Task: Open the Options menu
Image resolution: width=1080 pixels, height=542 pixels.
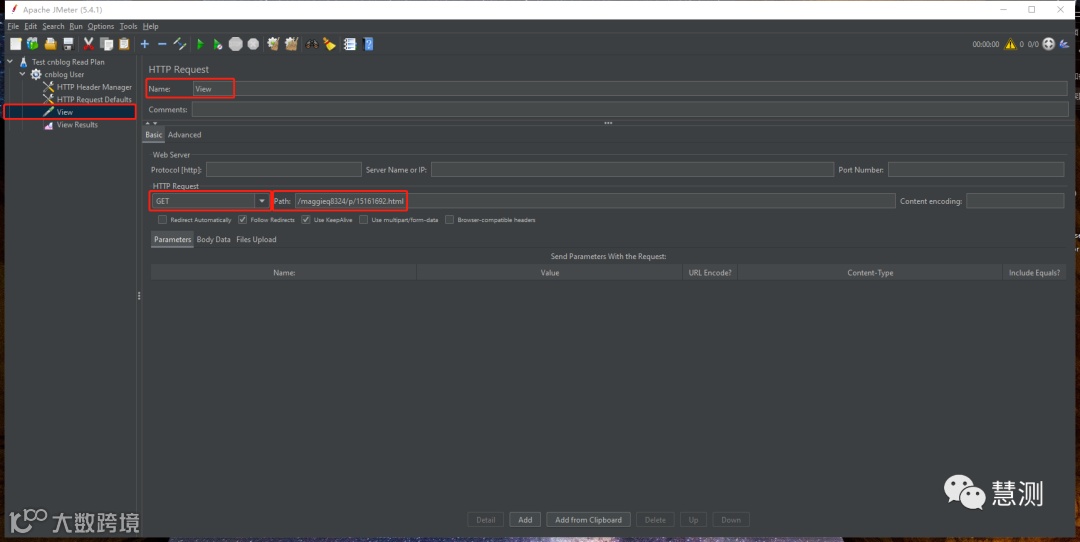Action: tap(101, 26)
